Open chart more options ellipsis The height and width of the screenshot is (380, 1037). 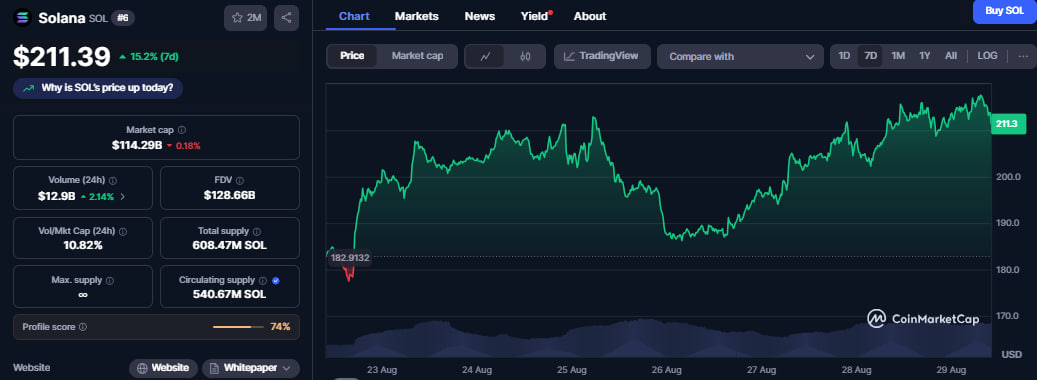click(1023, 56)
